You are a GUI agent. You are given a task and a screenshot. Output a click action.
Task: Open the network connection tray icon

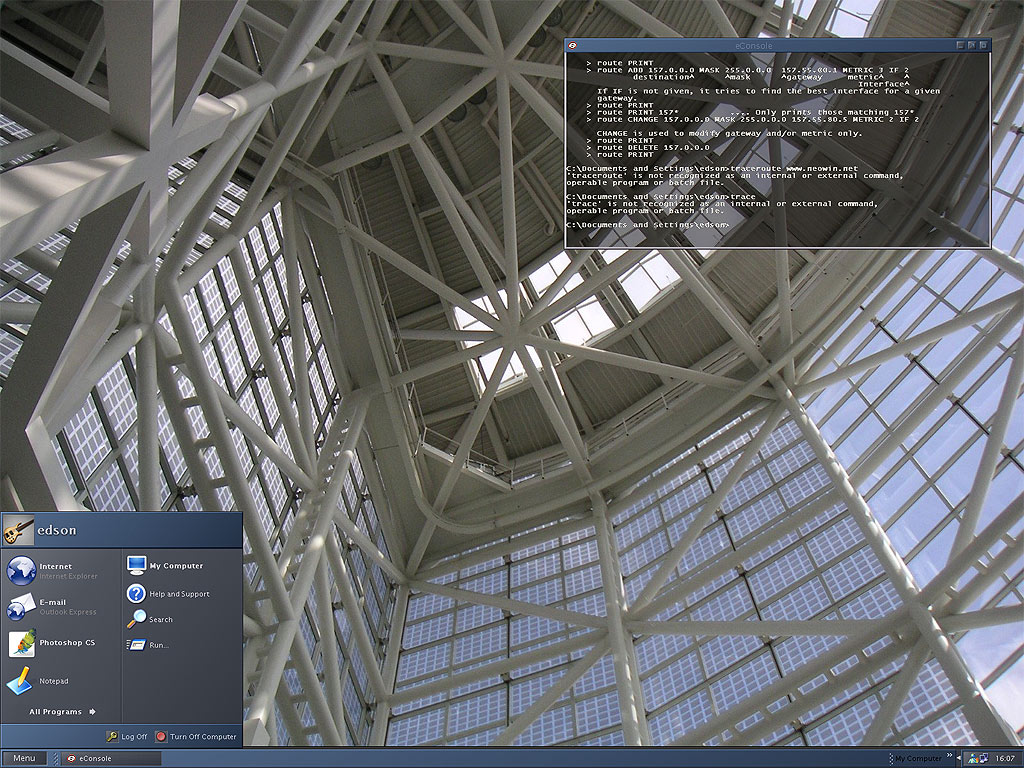pos(982,759)
